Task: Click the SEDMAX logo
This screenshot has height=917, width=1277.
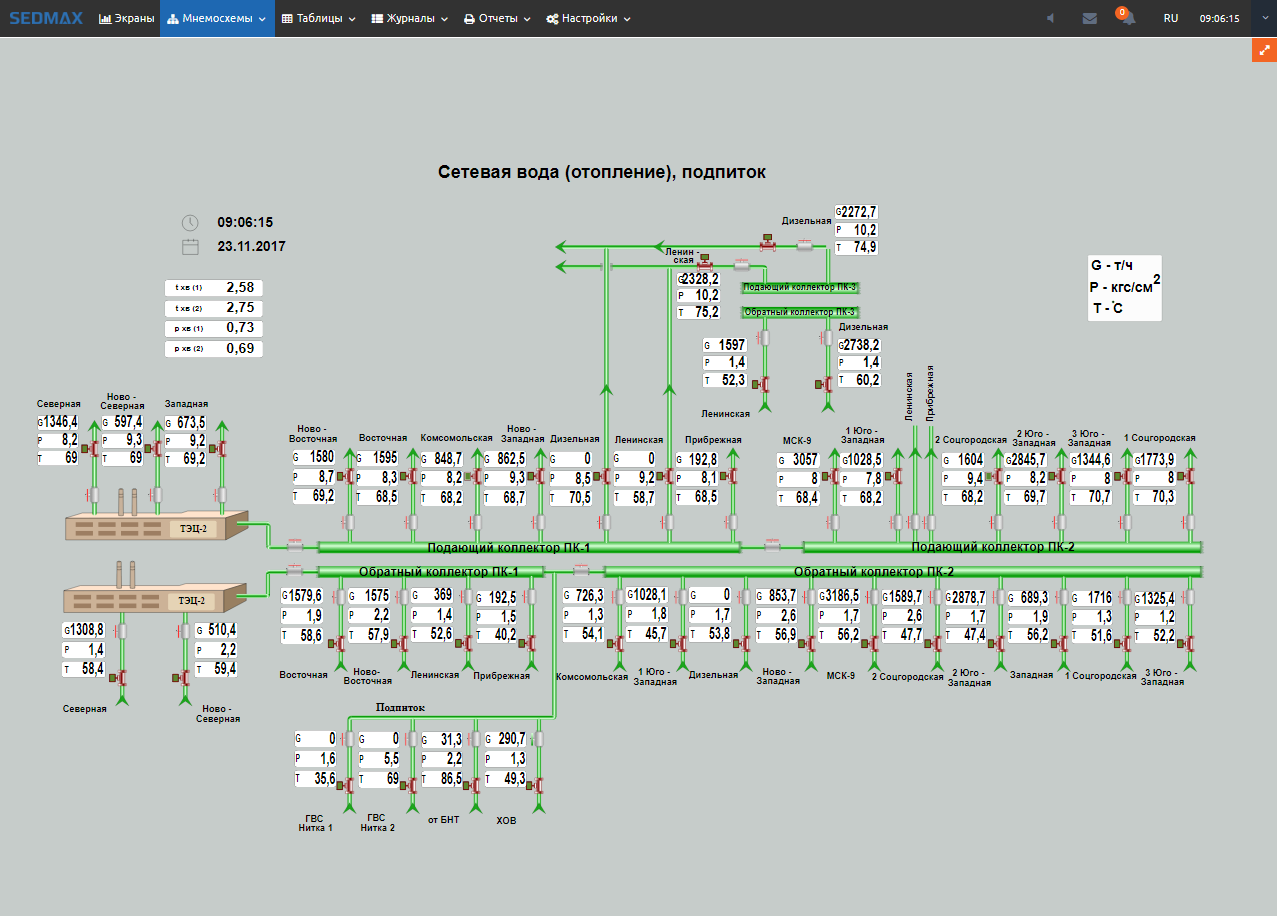Action: click(x=45, y=18)
